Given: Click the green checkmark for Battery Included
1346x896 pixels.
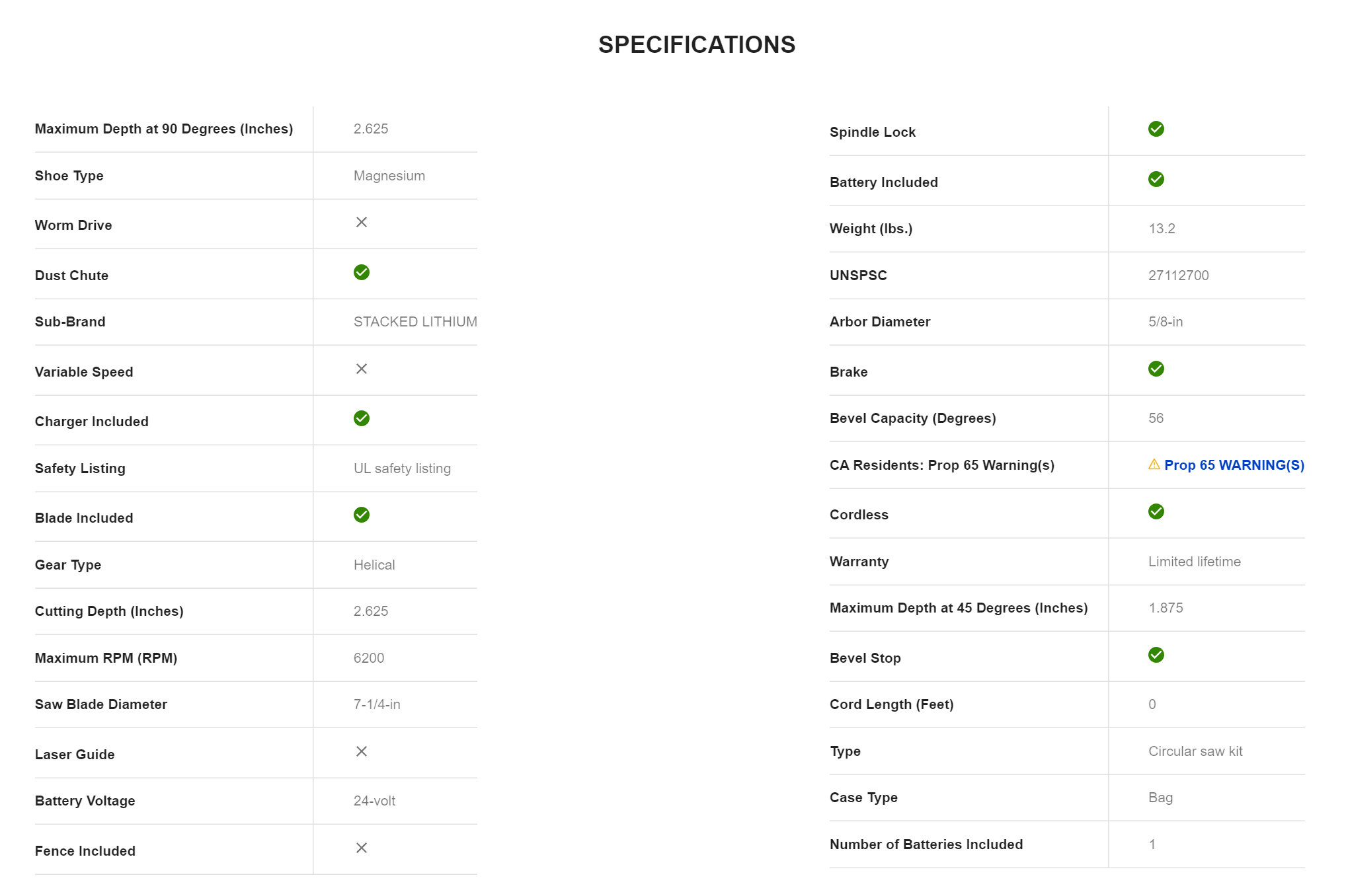Looking at the screenshot, I should [1156, 179].
